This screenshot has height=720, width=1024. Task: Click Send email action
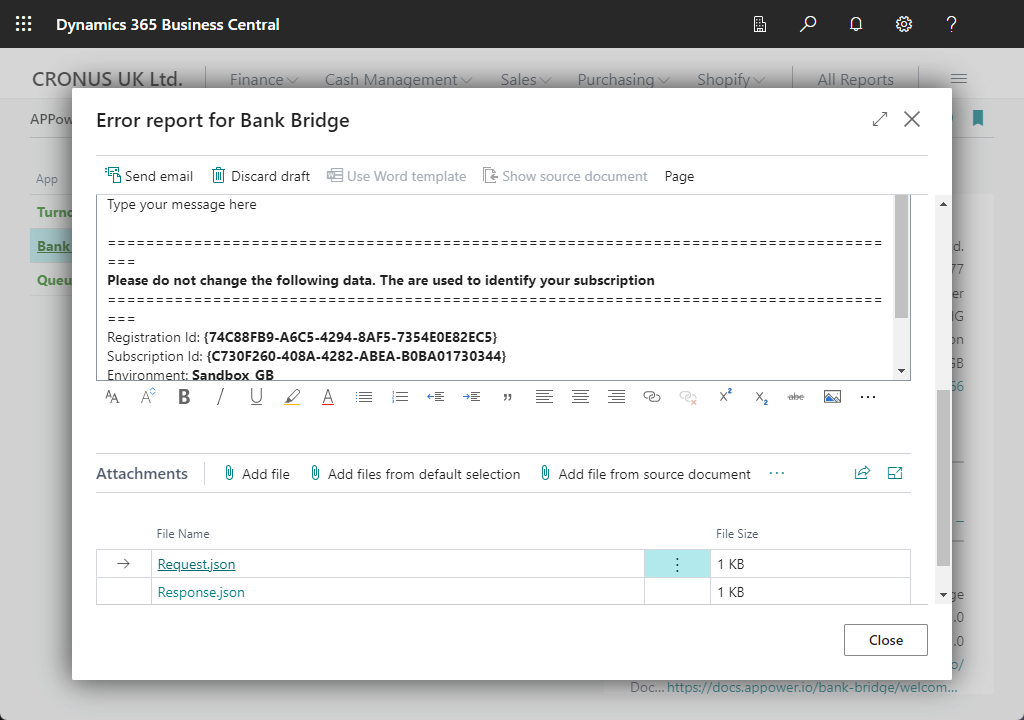(149, 176)
